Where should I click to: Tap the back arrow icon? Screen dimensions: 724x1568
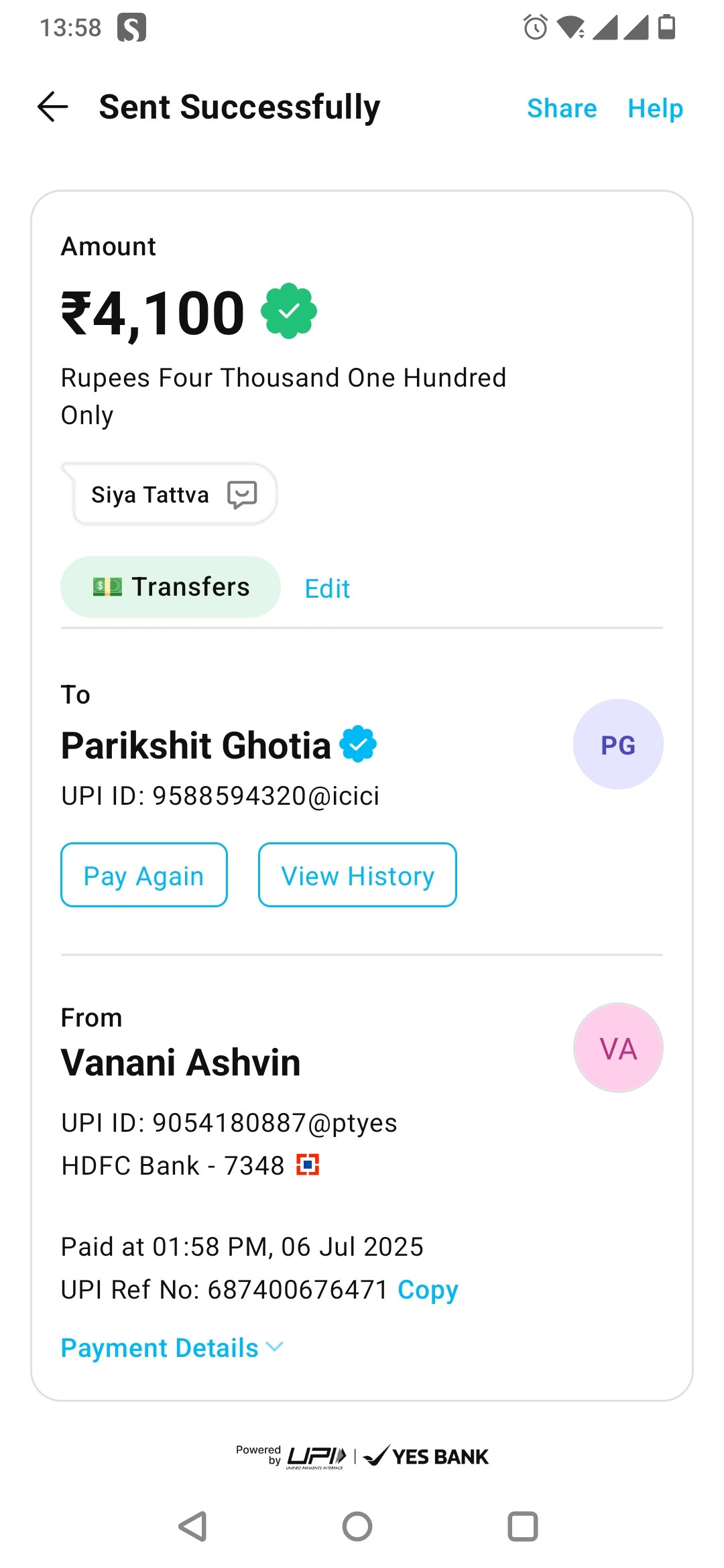point(53,107)
